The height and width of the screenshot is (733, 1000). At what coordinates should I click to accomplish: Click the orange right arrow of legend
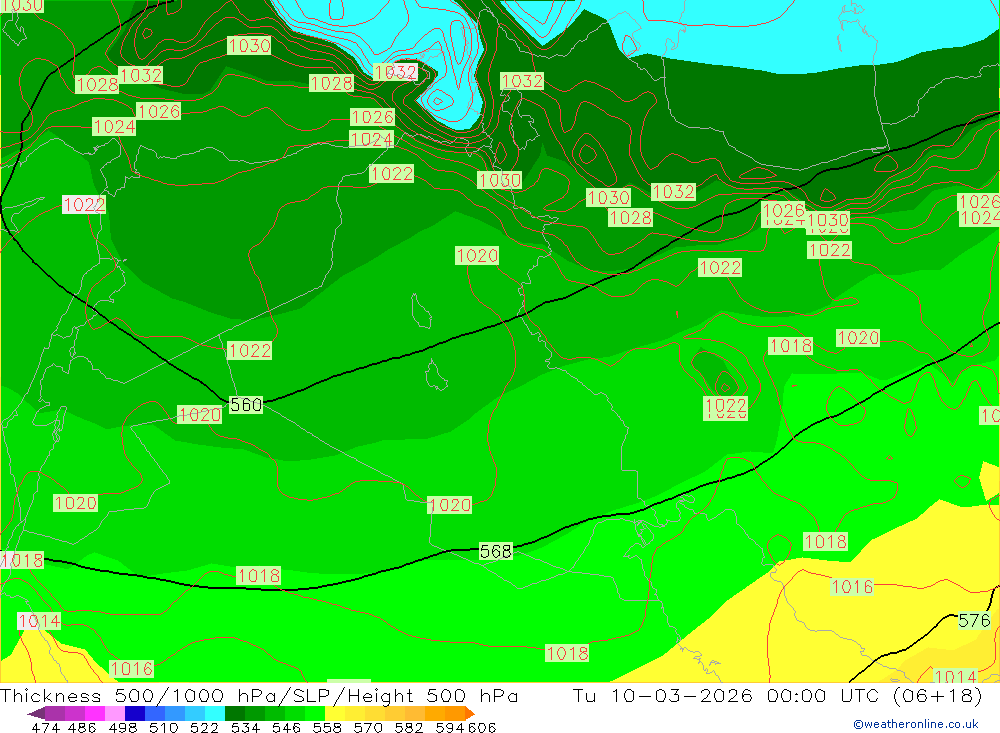(x=470, y=713)
